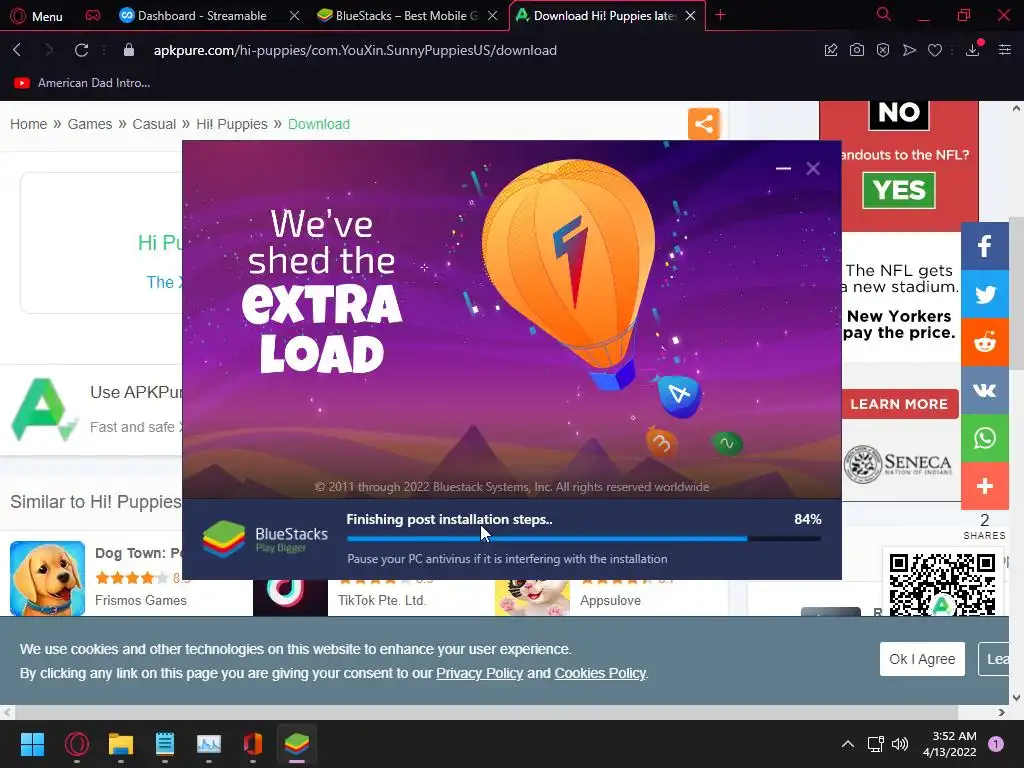Minimize the BlueStacks installer dialog
Image resolution: width=1024 pixels, height=768 pixels.
(783, 168)
